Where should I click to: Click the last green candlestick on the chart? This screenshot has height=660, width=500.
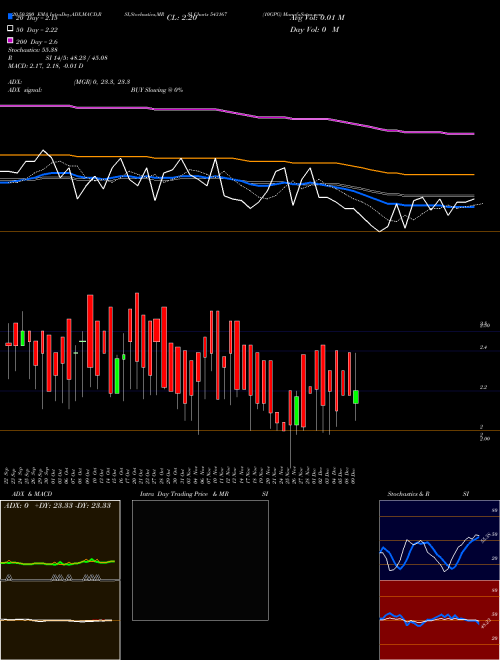pos(356,397)
